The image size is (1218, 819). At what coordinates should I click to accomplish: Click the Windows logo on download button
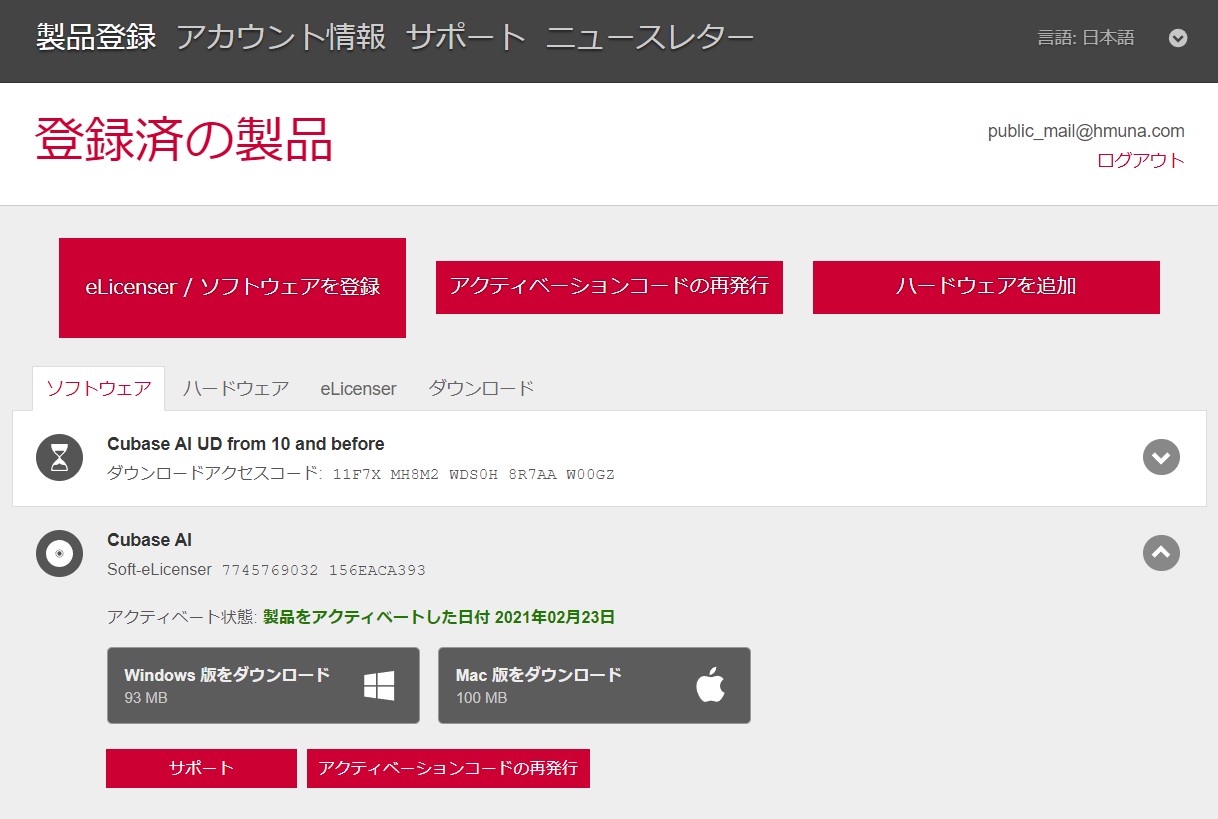point(379,686)
